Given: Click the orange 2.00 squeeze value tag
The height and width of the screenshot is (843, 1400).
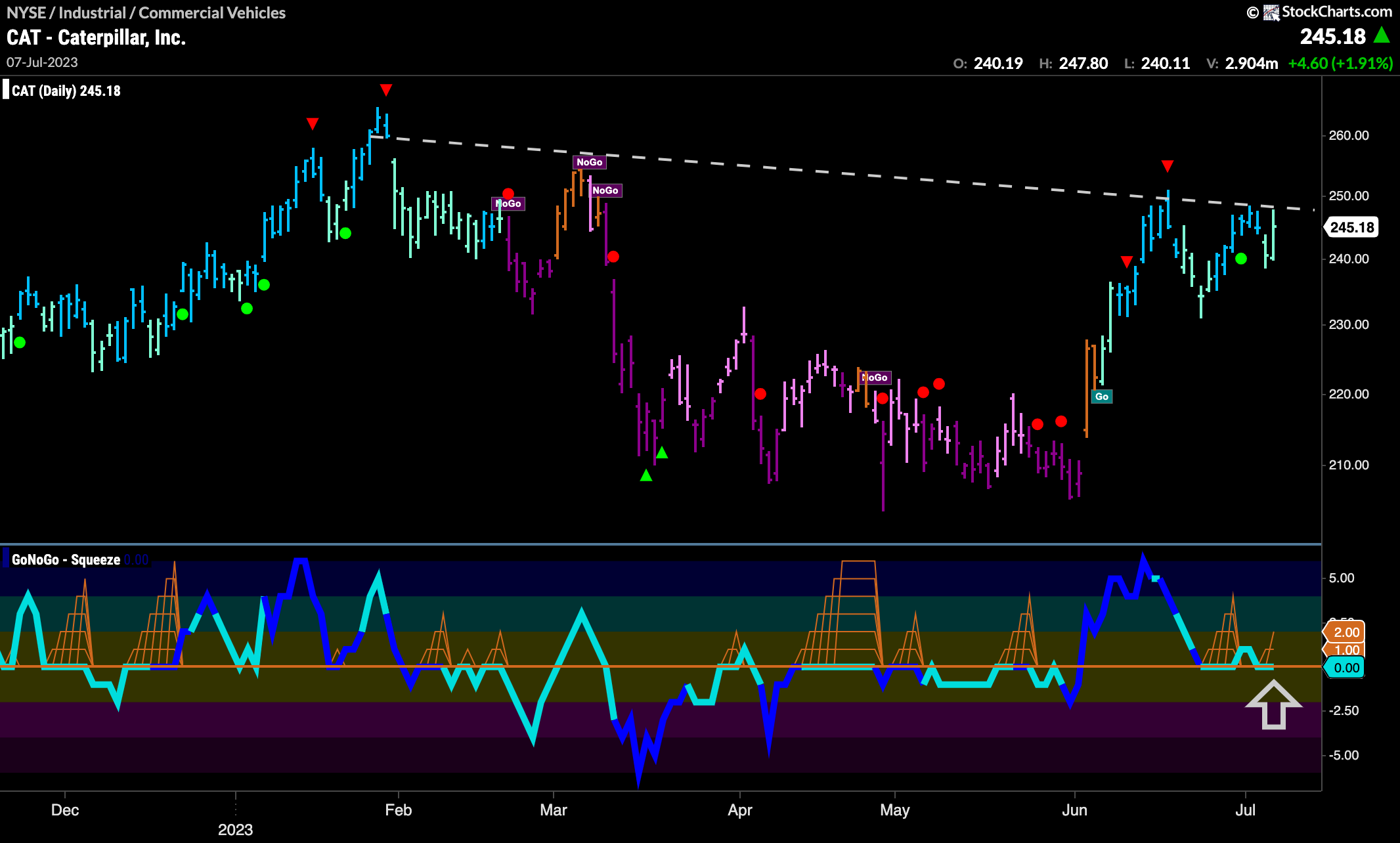Looking at the screenshot, I should [x=1345, y=632].
